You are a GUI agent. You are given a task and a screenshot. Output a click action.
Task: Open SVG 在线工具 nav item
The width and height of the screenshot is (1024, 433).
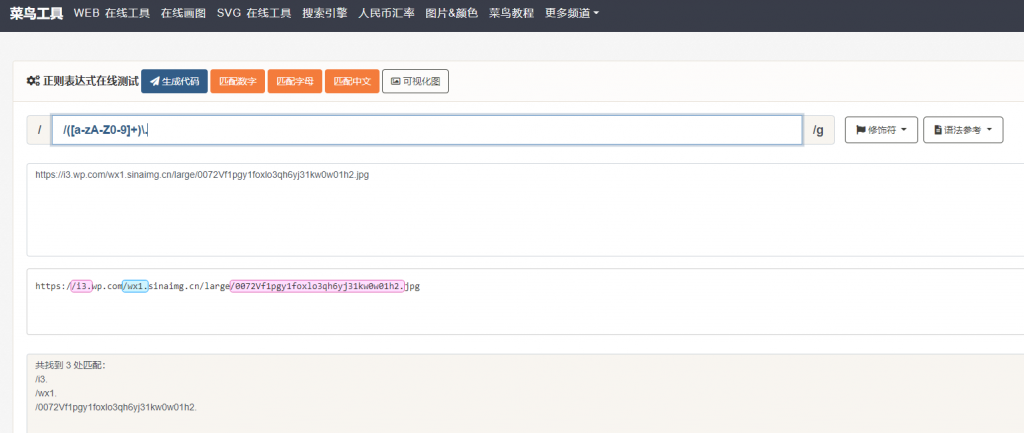254,13
